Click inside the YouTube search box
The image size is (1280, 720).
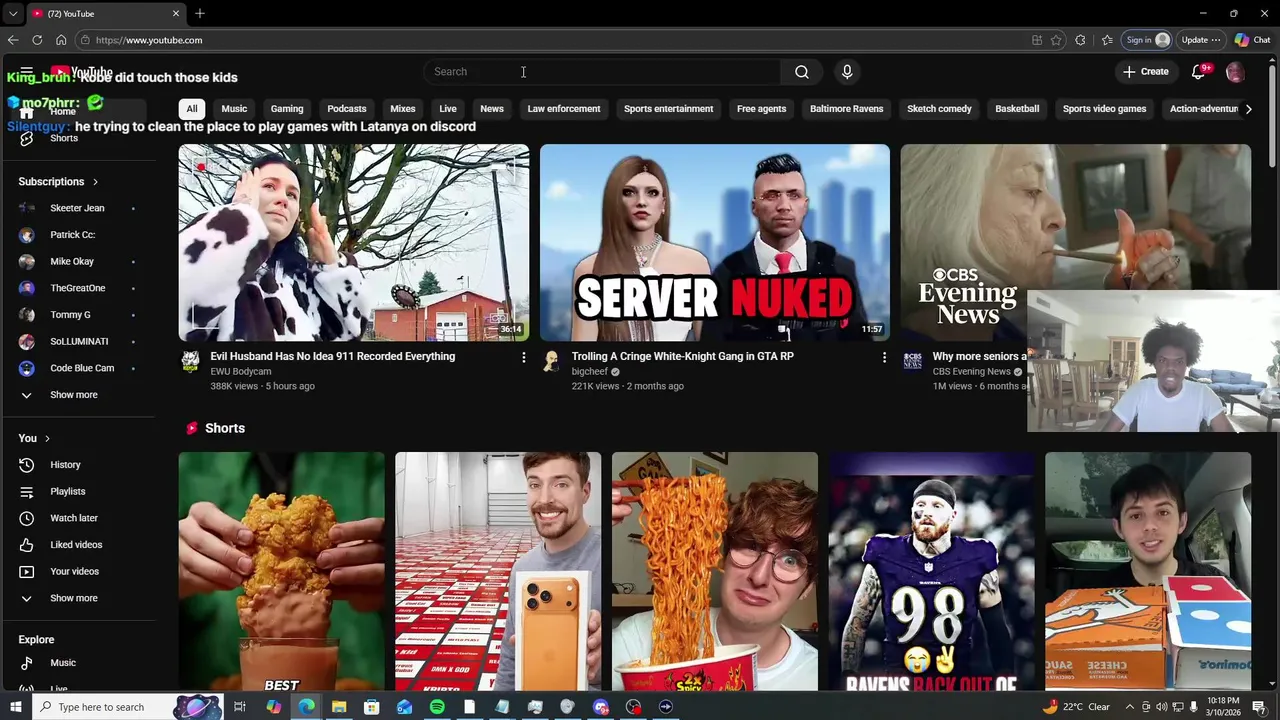tap(602, 72)
